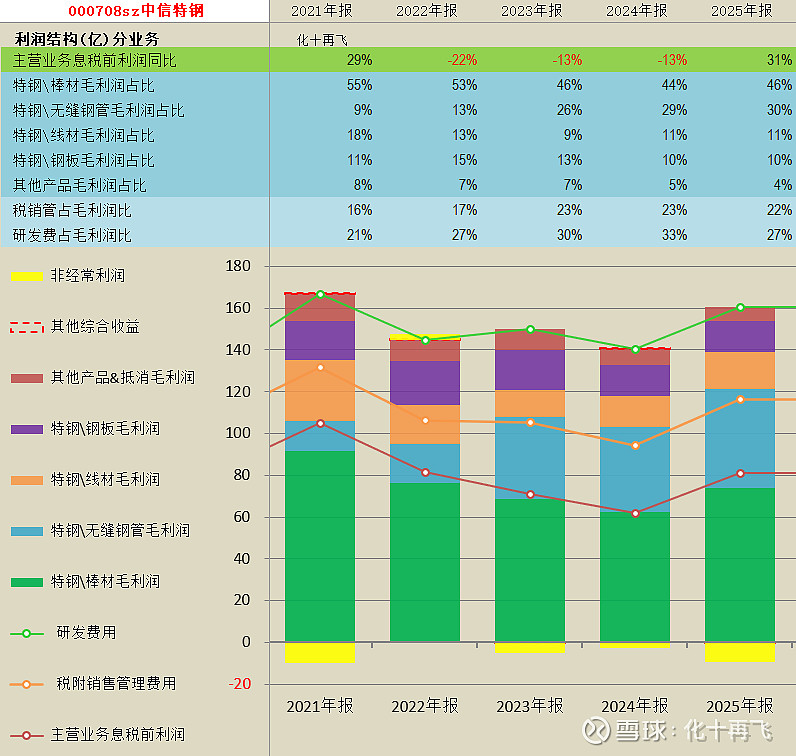Select the 2021年报 column header
This screenshot has height=756, width=796.
[x=321, y=11]
